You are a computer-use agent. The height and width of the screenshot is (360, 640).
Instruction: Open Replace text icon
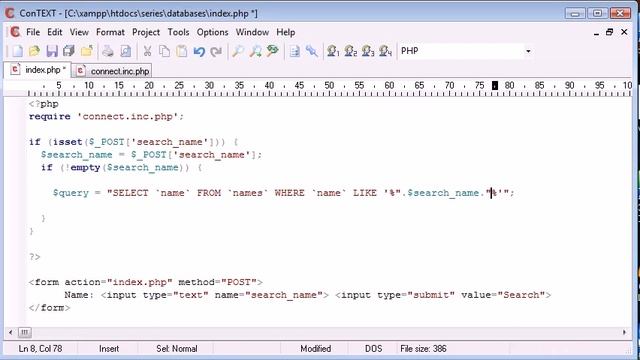(273, 51)
